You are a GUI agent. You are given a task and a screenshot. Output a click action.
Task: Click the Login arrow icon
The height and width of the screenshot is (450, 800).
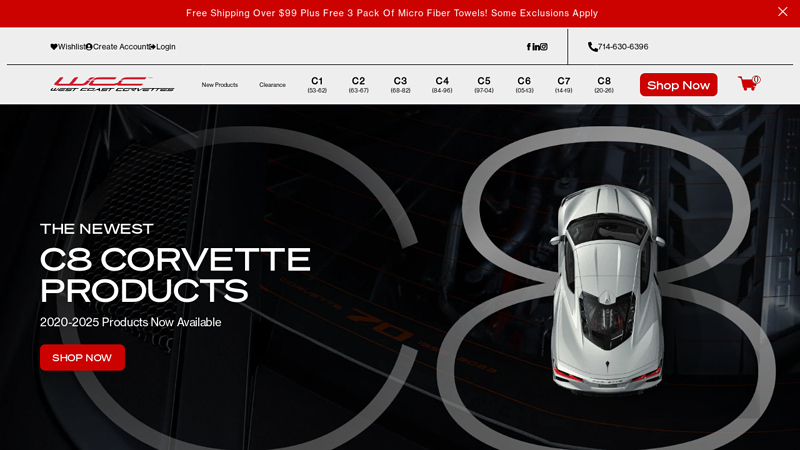(x=152, y=46)
